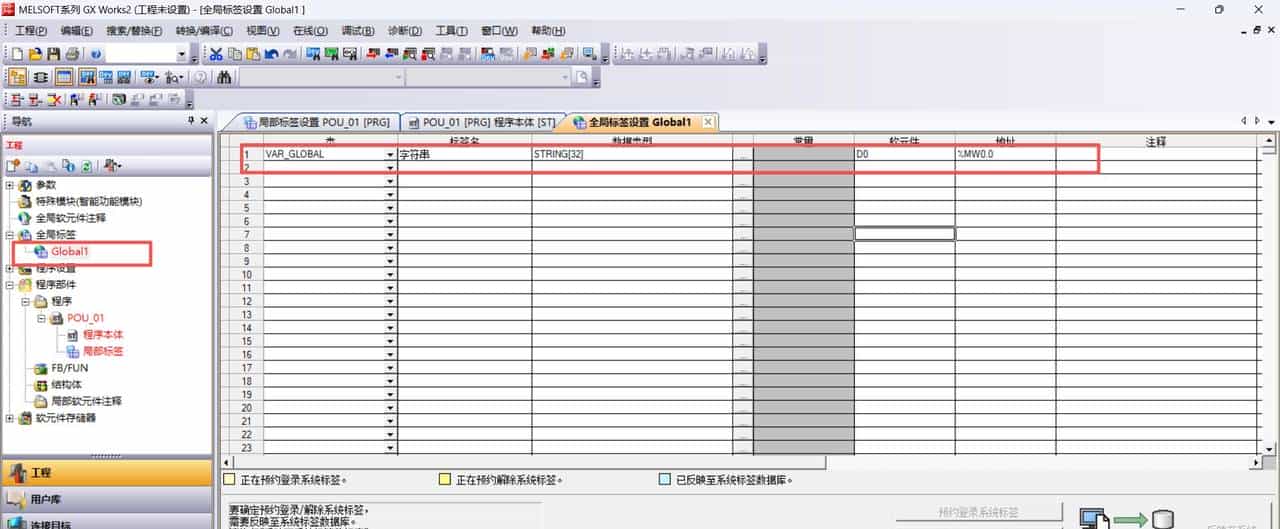
Task: Close the 导航 navigation panel
Action: pos(205,121)
